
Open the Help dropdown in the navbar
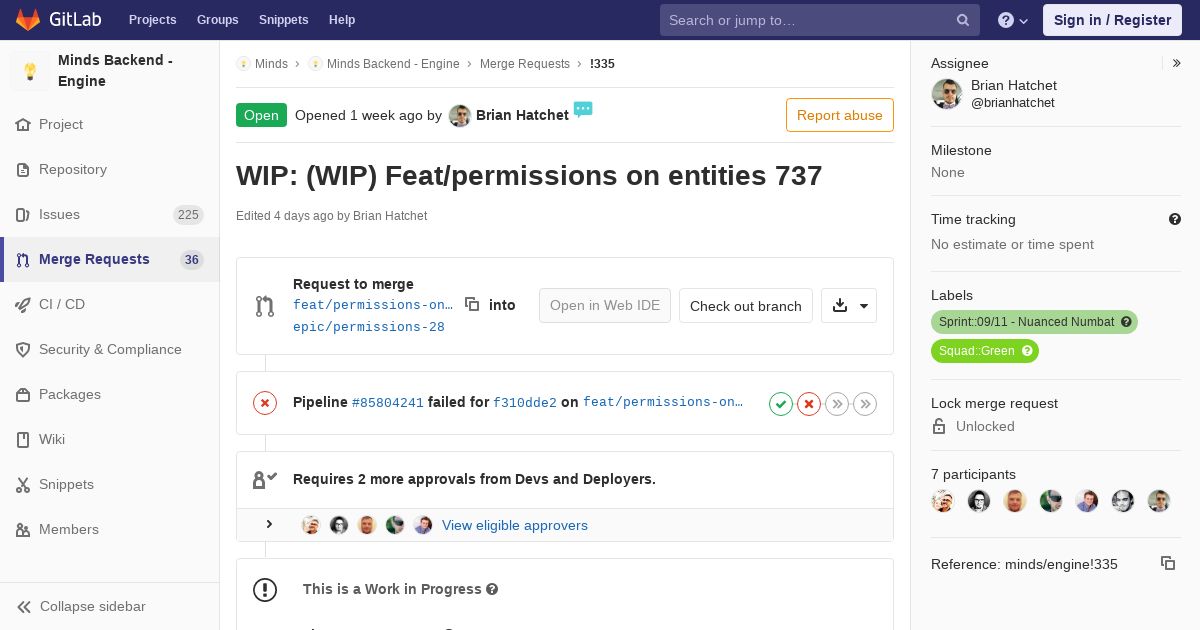(x=1013, y=20)
